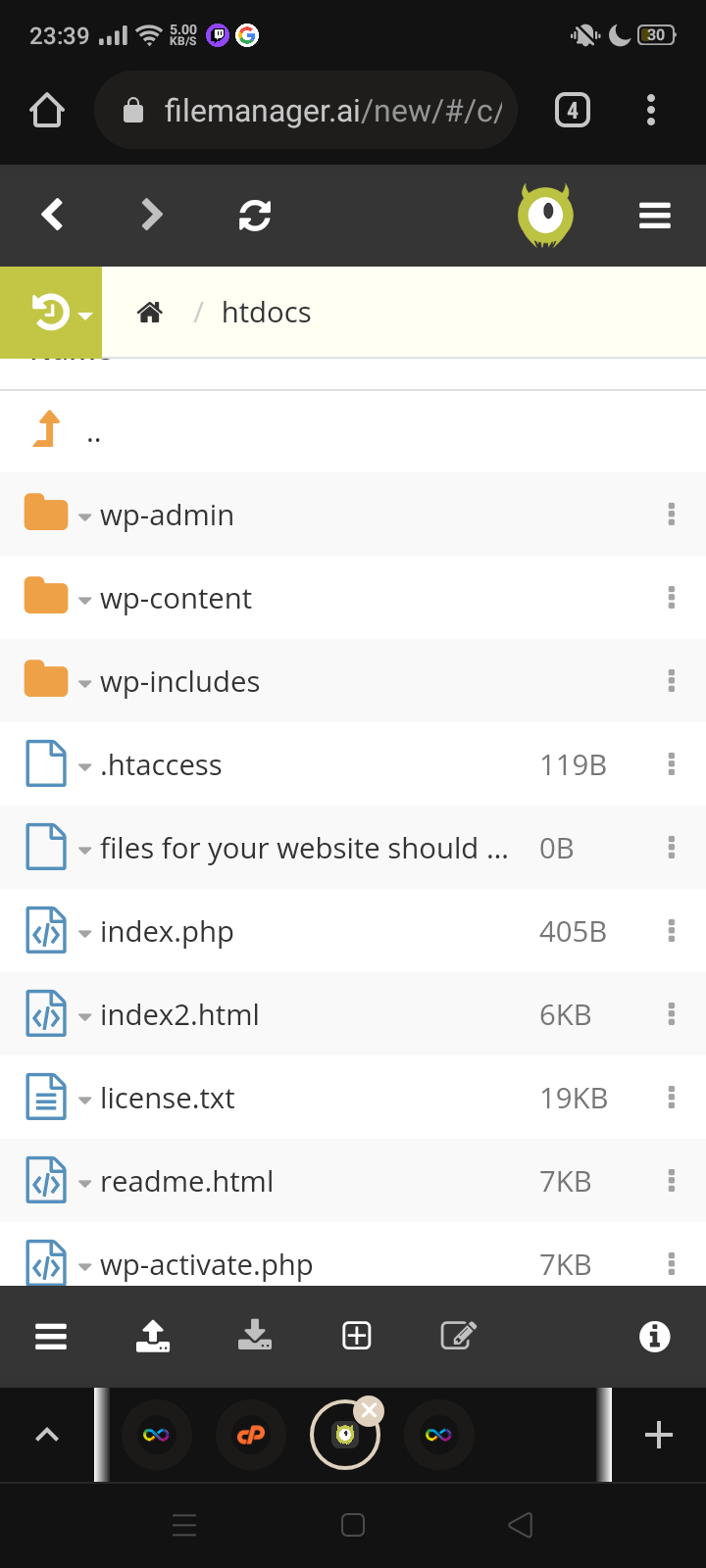706x1568 pixels.
Task: Open the hamburger menu in top toolbar
Action: click(x=654, y=215)
